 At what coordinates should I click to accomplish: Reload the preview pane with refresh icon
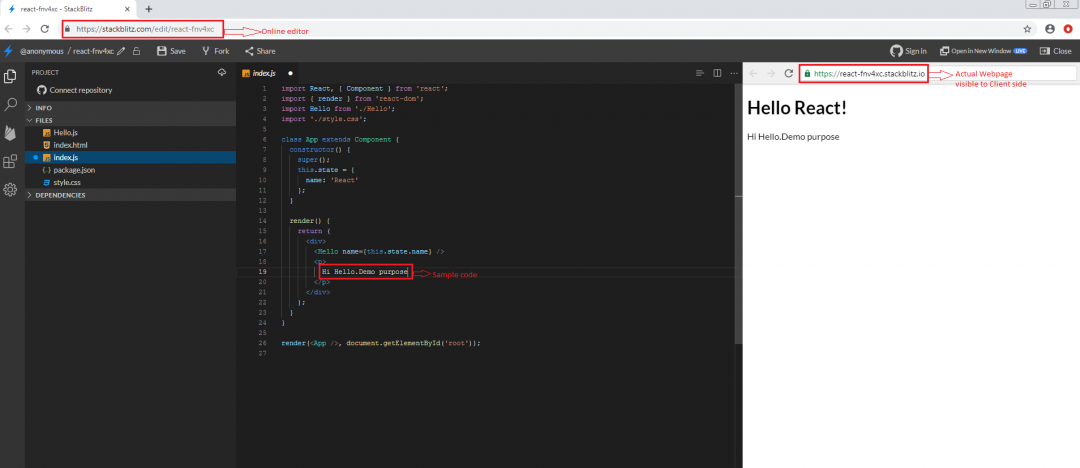click(x=789, y=73)
